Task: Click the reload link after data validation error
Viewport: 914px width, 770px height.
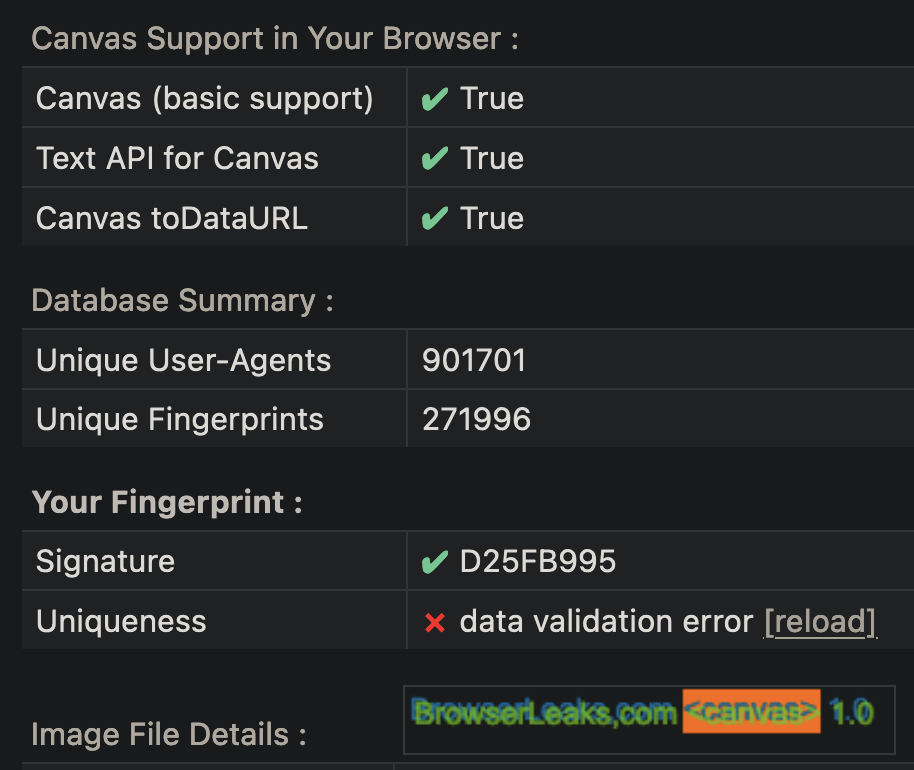Action: (820, 621)
